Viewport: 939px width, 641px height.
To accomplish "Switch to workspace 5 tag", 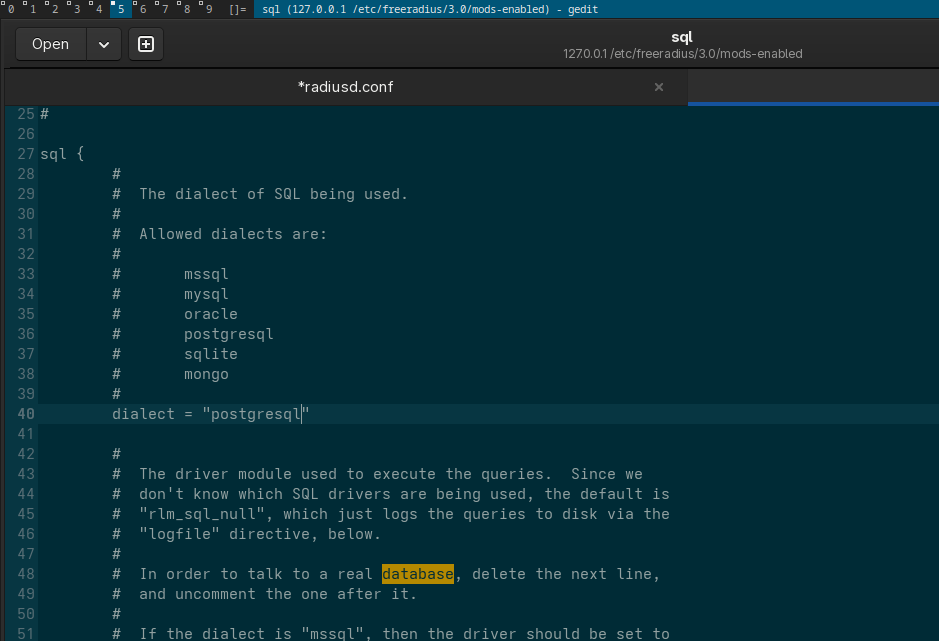I will (x=121, y=9).
